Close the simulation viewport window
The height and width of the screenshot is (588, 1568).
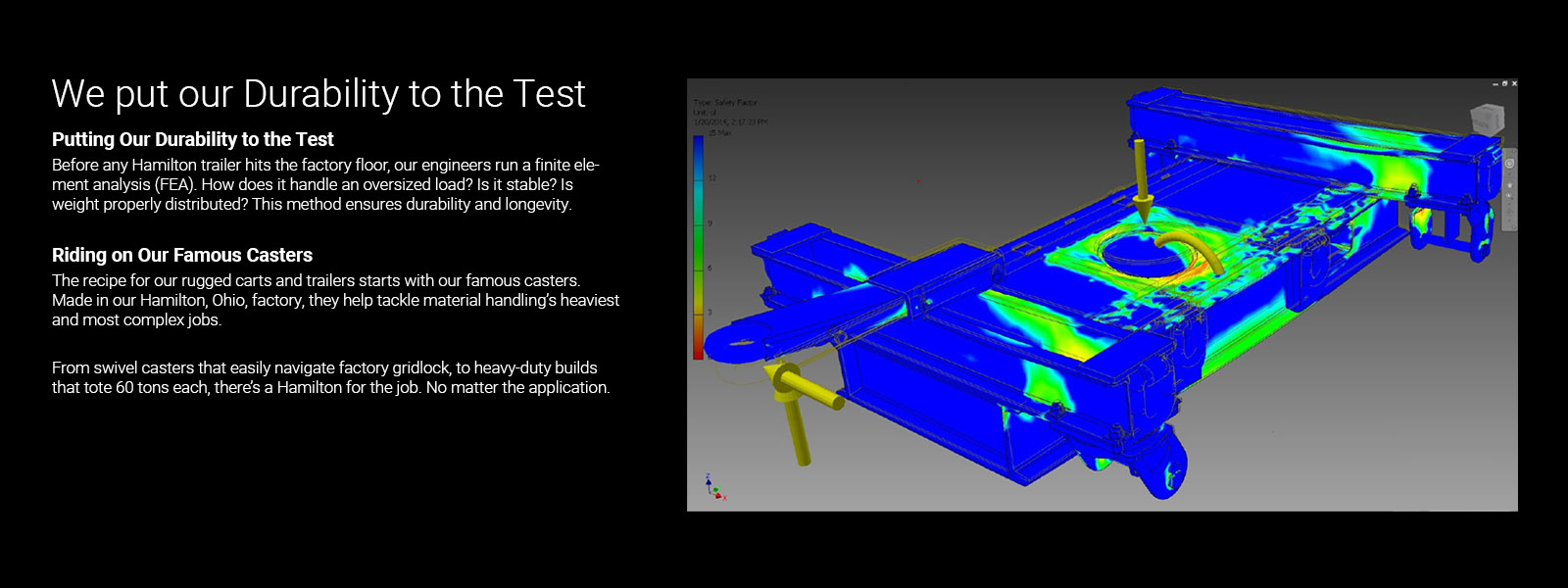[x=1514, y=84]
